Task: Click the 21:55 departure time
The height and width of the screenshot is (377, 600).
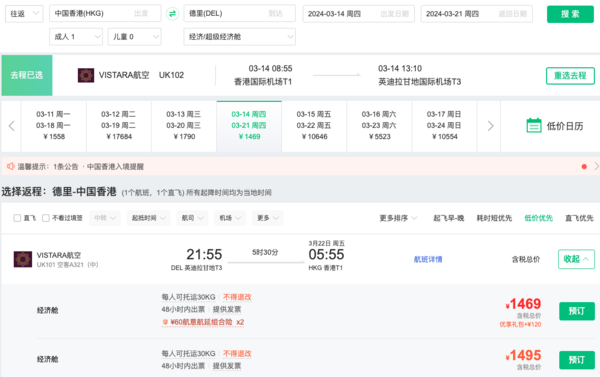Action: click(x=204, y=255)
